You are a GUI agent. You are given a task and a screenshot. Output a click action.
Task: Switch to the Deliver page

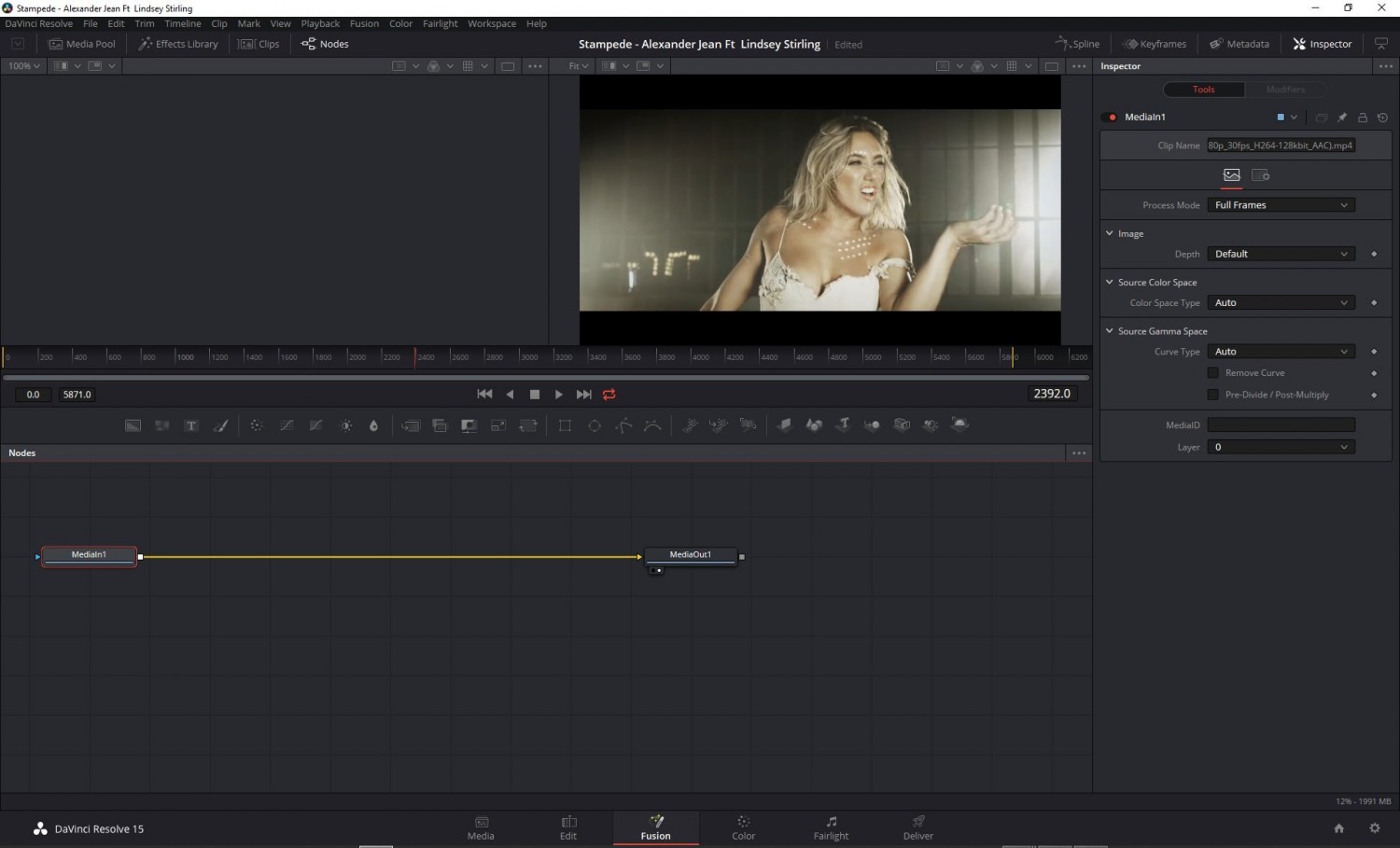click(918, 827)
